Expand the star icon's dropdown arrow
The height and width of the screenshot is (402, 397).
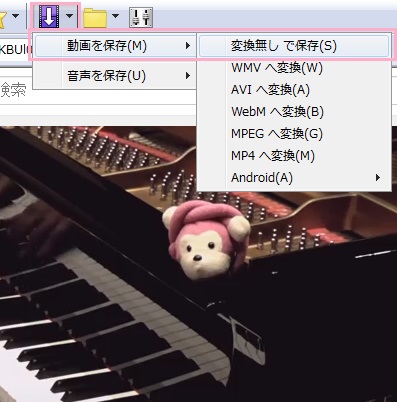pyautogui.click(x=15, y=16)
